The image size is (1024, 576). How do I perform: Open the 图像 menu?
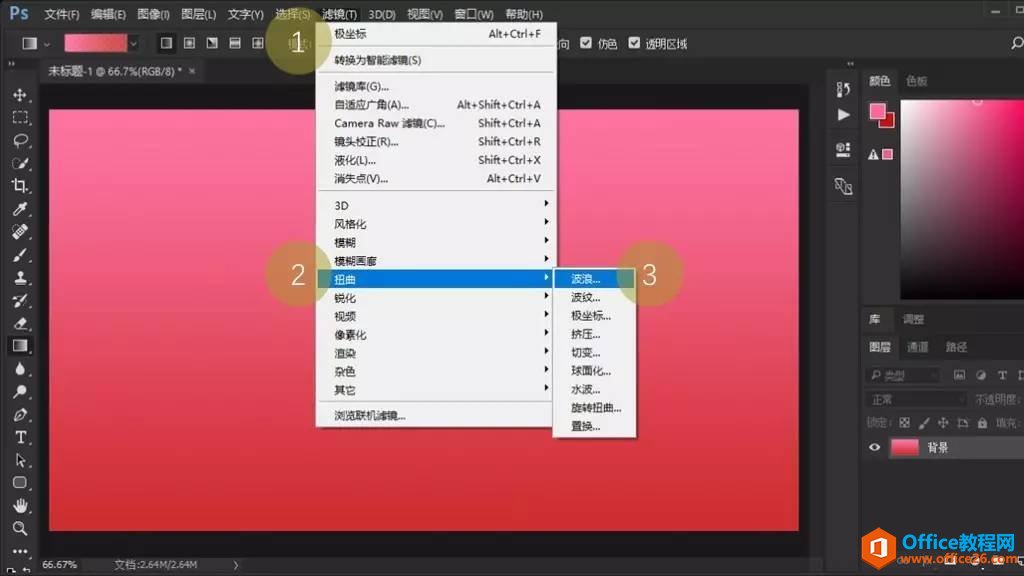(x=152, y=14)
